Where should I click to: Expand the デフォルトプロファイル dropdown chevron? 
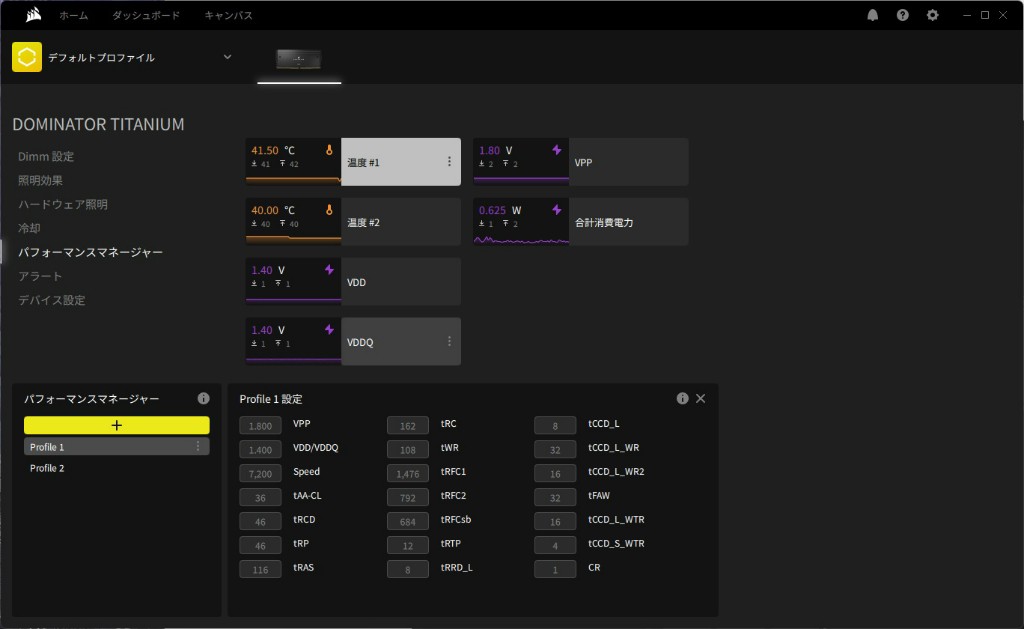click(x=227, y=57)
